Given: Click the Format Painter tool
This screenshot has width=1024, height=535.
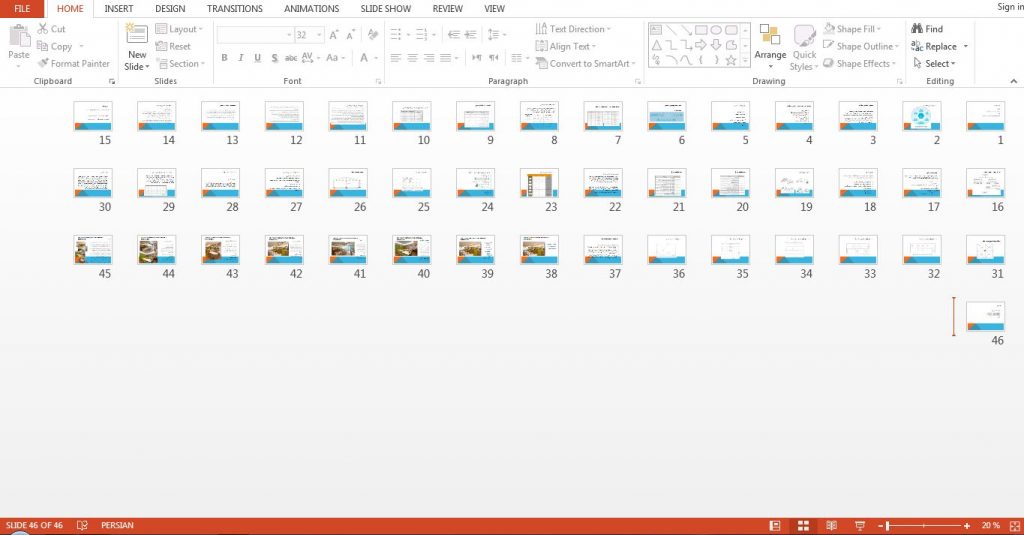Looking at the screenshot, I should coord(74,63).
